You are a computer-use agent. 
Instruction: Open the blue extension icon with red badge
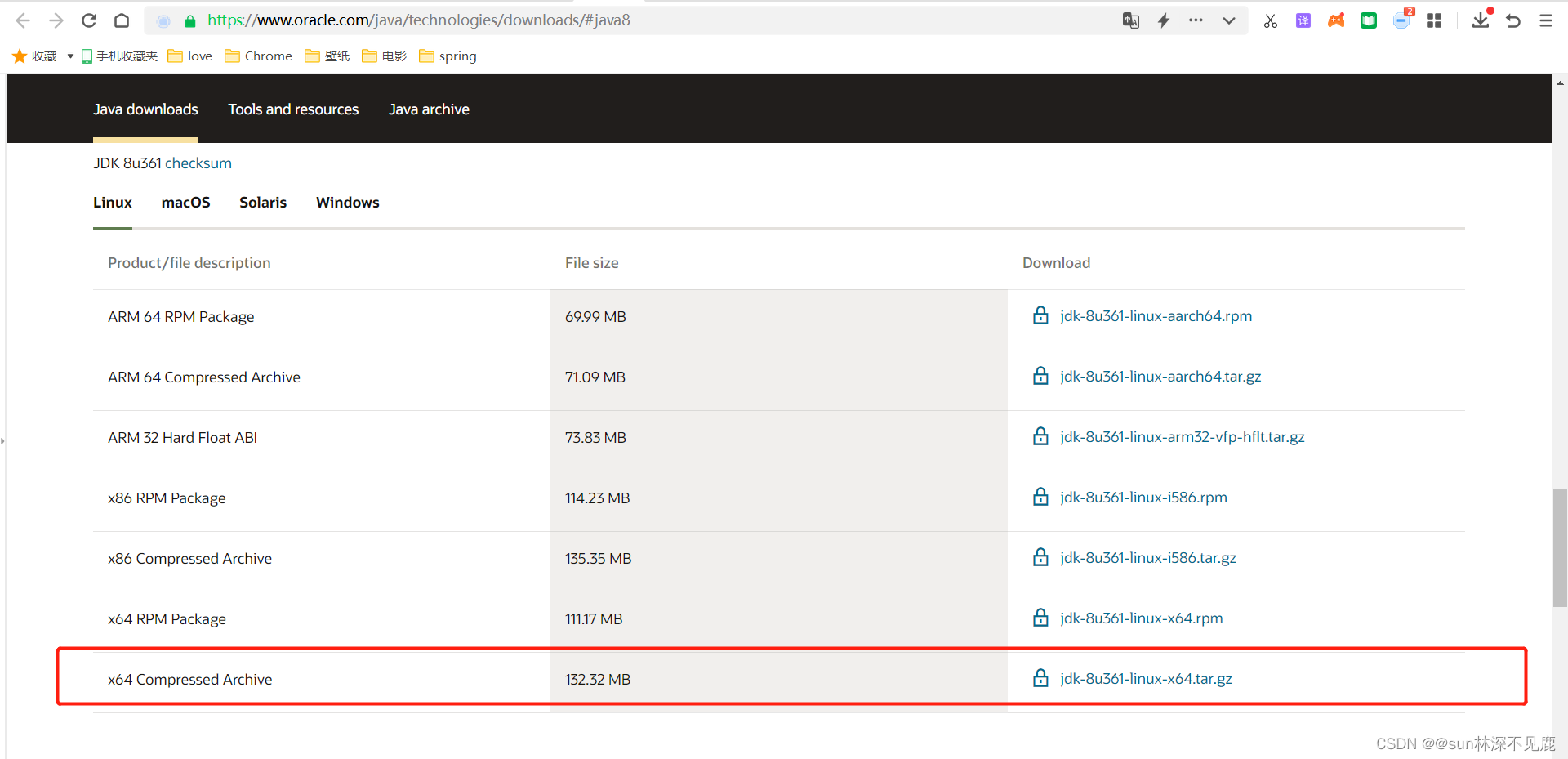pyautogui.click(x=1402, y=19)
